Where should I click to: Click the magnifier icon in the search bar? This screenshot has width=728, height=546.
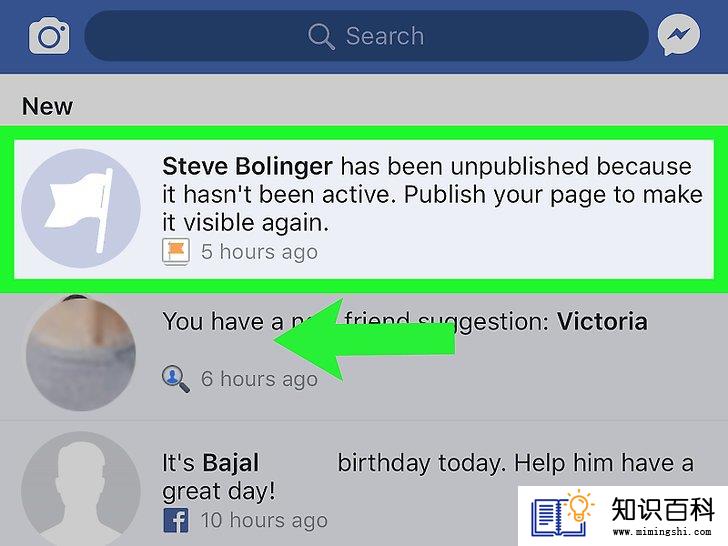point(321,36)
